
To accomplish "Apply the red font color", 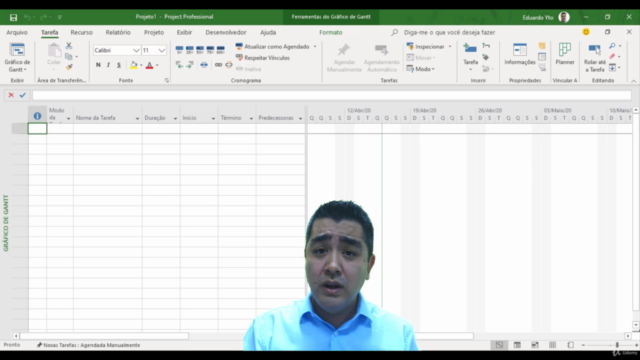I will coord(149,65).
